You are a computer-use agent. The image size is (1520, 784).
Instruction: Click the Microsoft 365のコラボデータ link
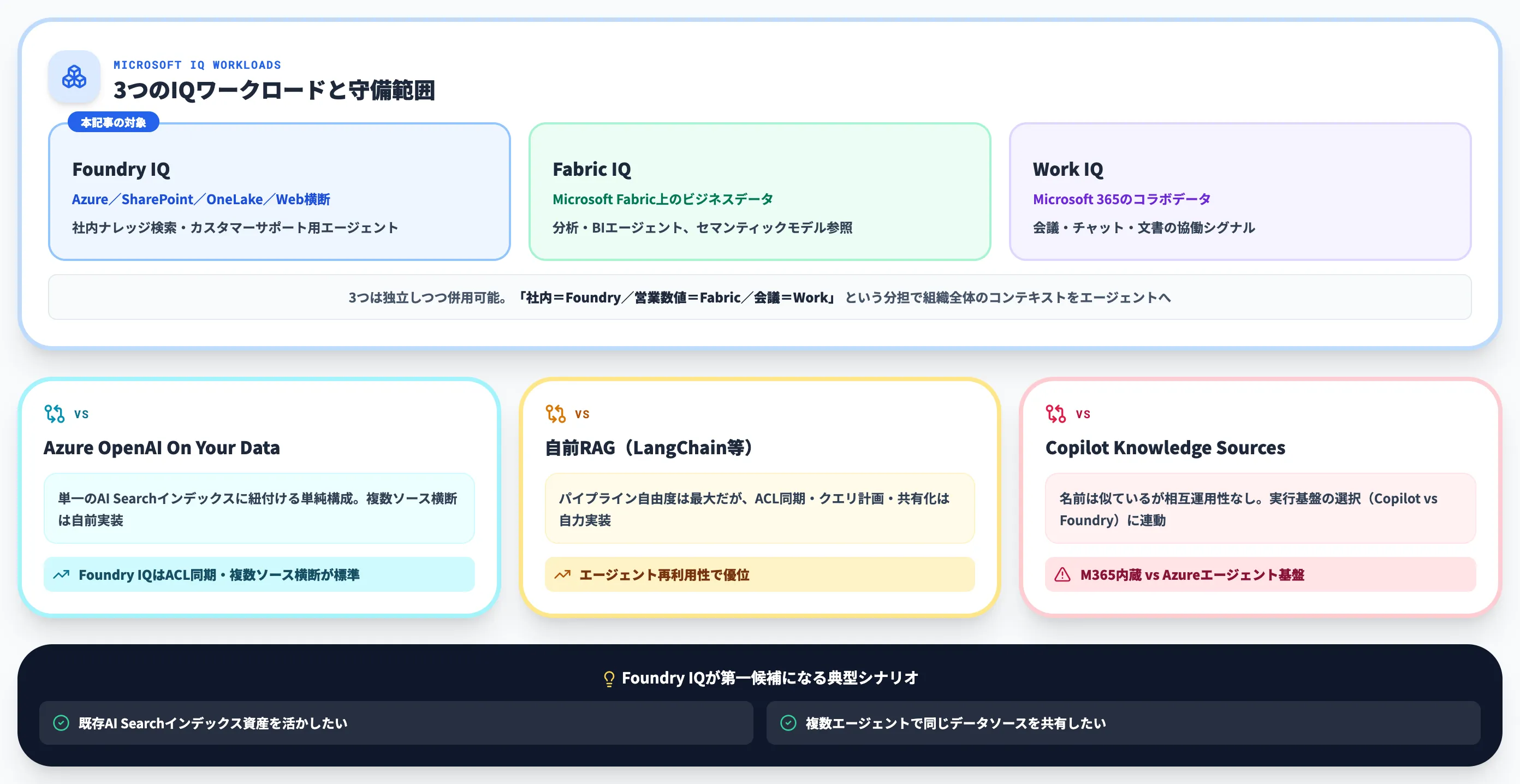click(x=1120, y=199)
